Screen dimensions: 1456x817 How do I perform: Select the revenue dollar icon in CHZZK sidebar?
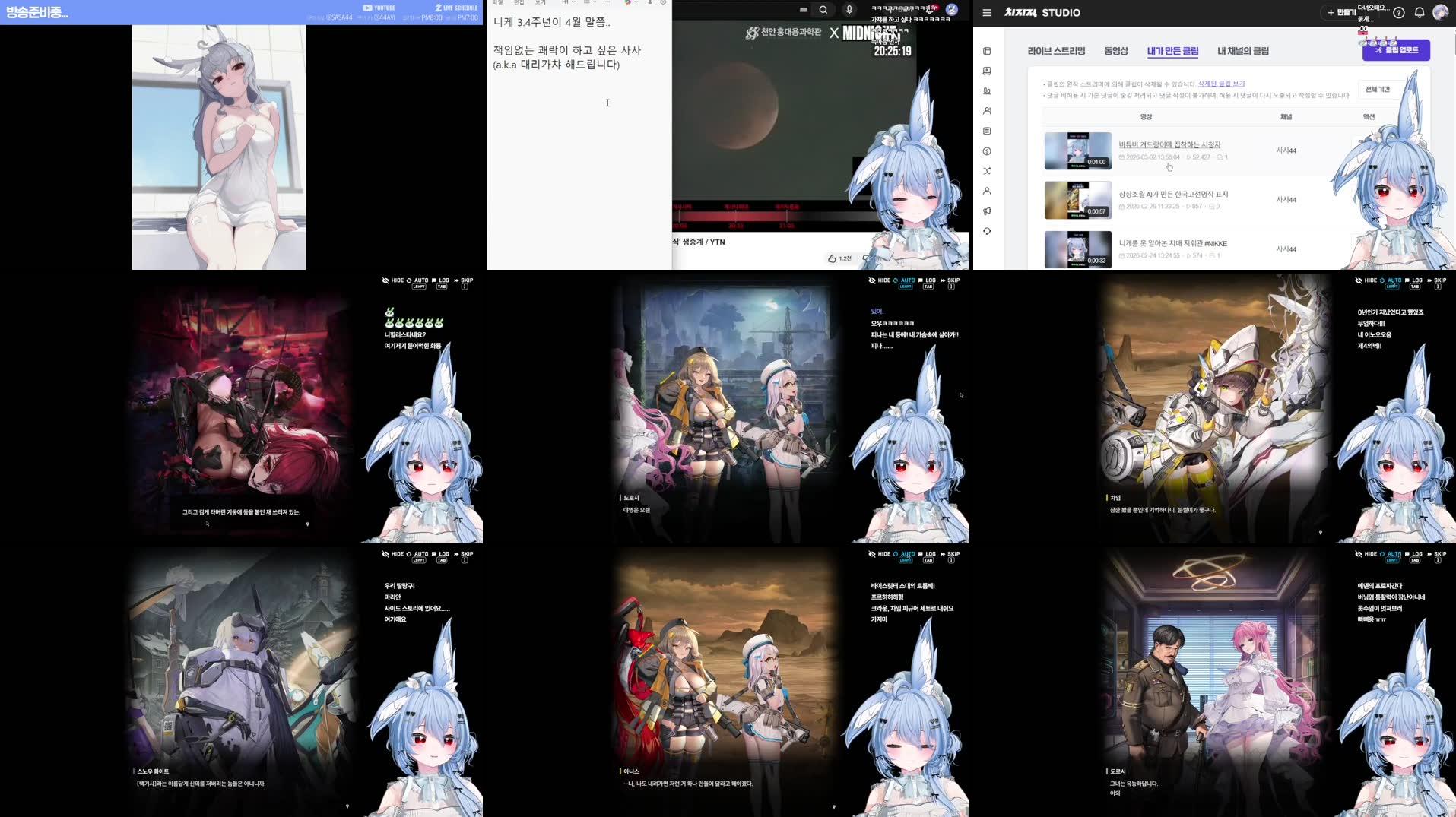coord(987,149)
